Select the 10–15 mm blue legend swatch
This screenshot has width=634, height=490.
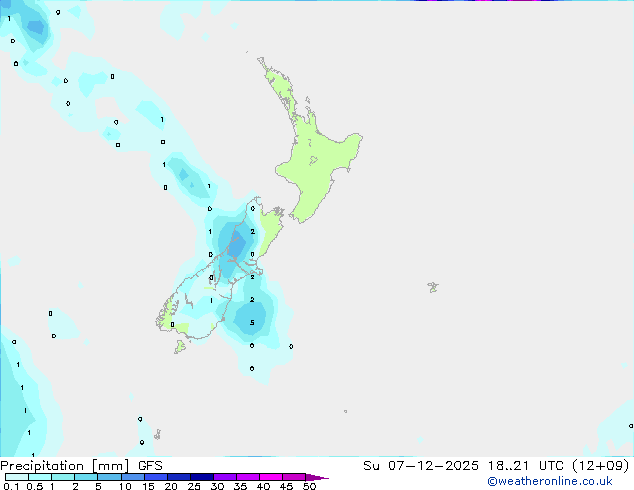[133, 477]
